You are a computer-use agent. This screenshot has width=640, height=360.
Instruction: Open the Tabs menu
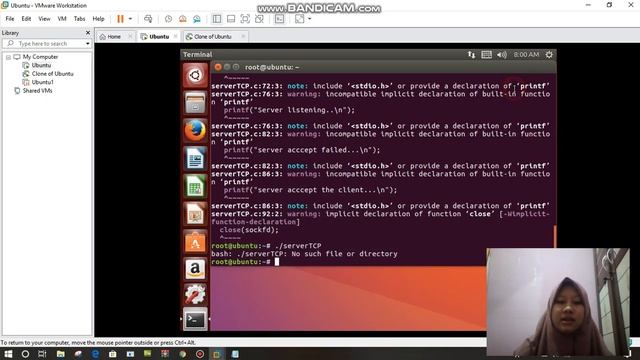79,19
